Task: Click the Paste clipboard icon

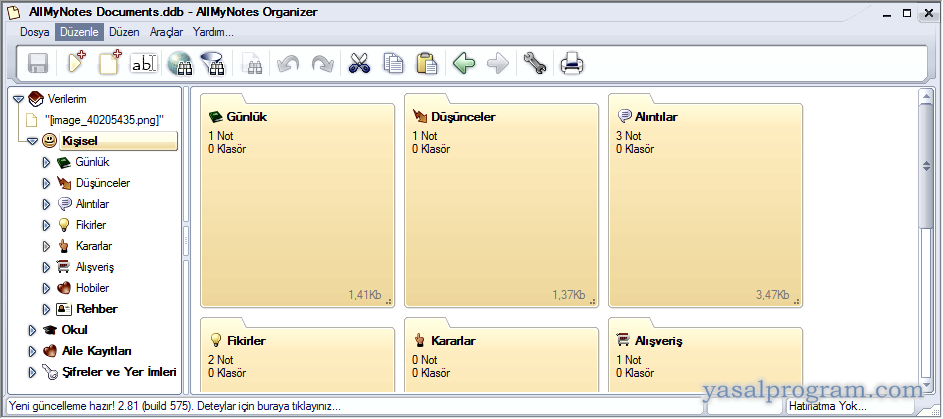Action: point(427,64)
